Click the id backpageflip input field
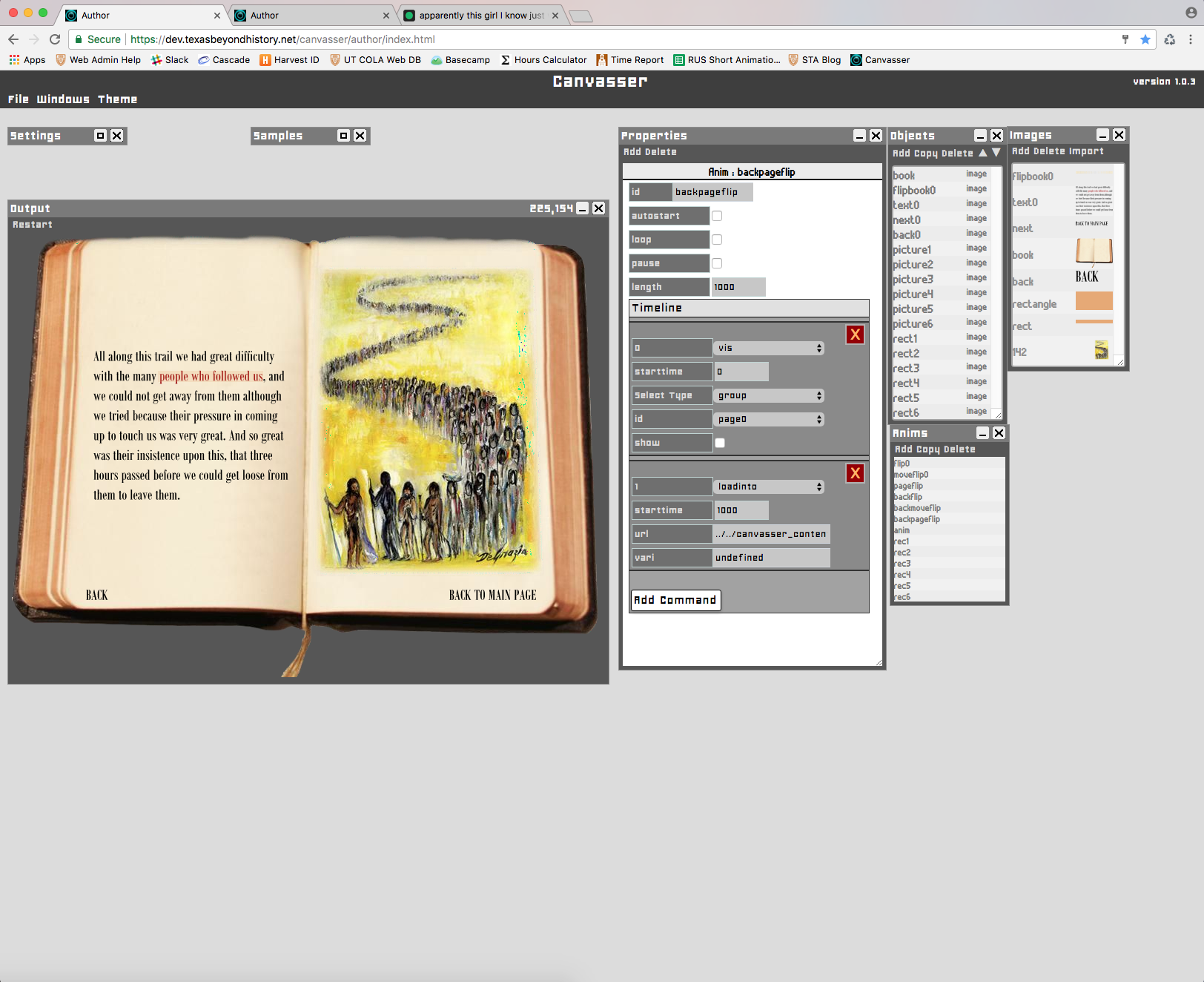 [x=712, y=192]
